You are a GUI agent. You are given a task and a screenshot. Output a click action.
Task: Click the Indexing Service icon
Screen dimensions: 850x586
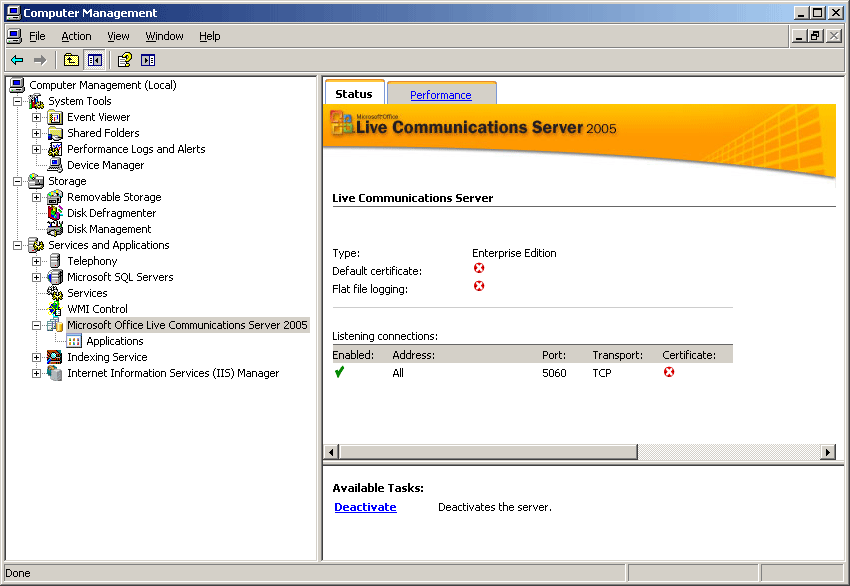tap(55, 357)
